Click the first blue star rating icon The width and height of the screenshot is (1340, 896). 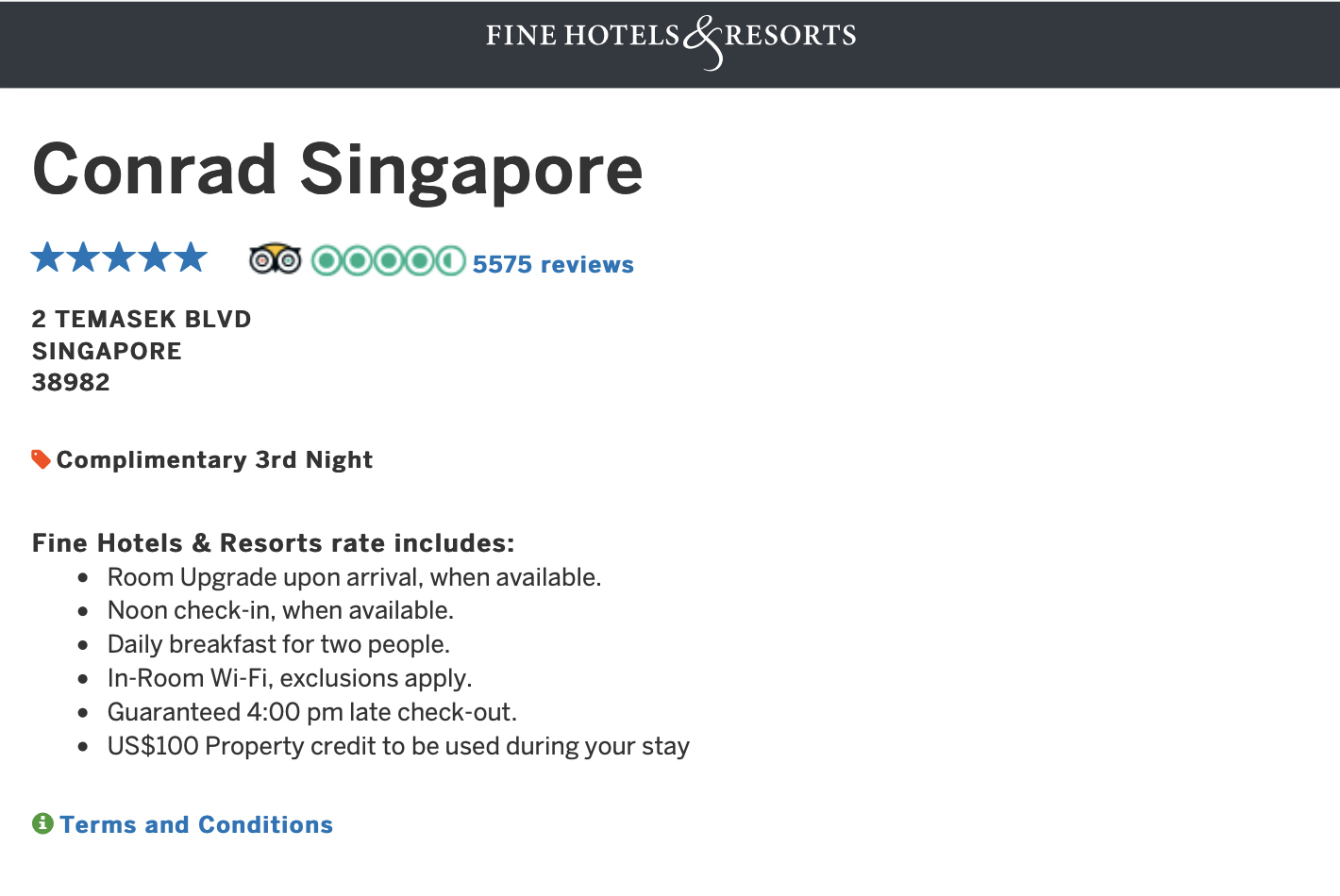(x=47, y=257)
